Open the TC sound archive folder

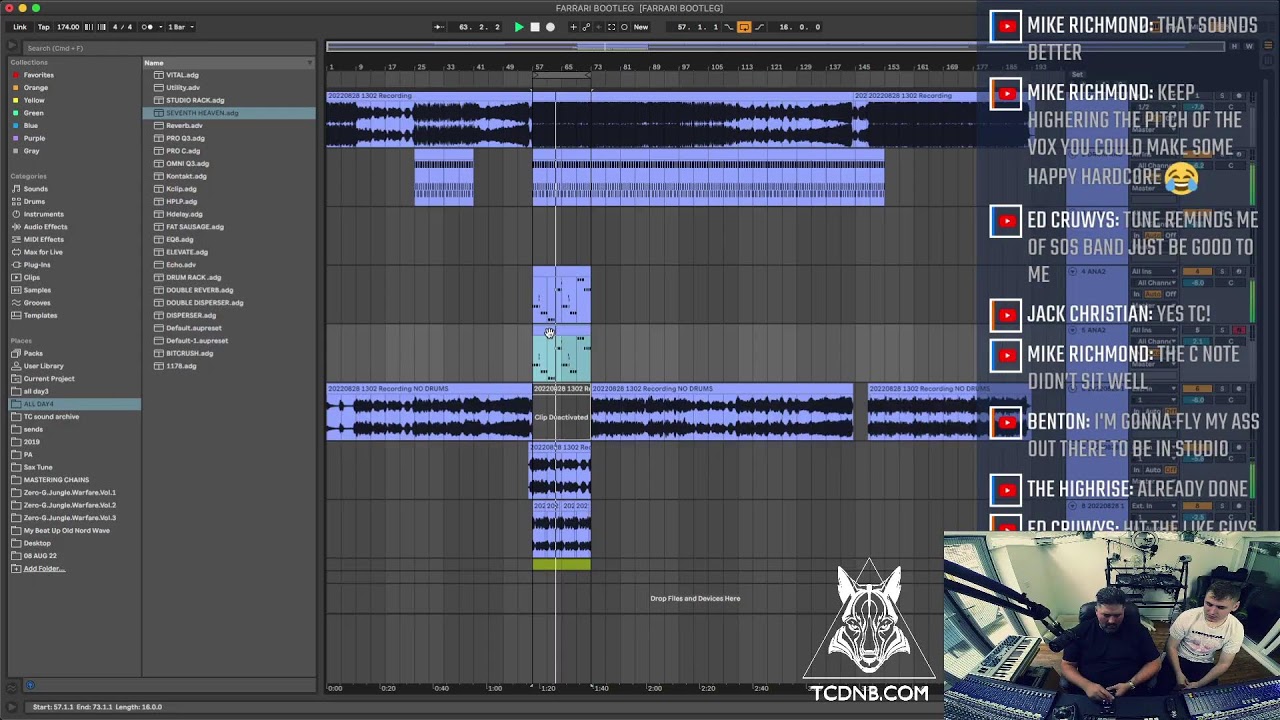[51, 417]
